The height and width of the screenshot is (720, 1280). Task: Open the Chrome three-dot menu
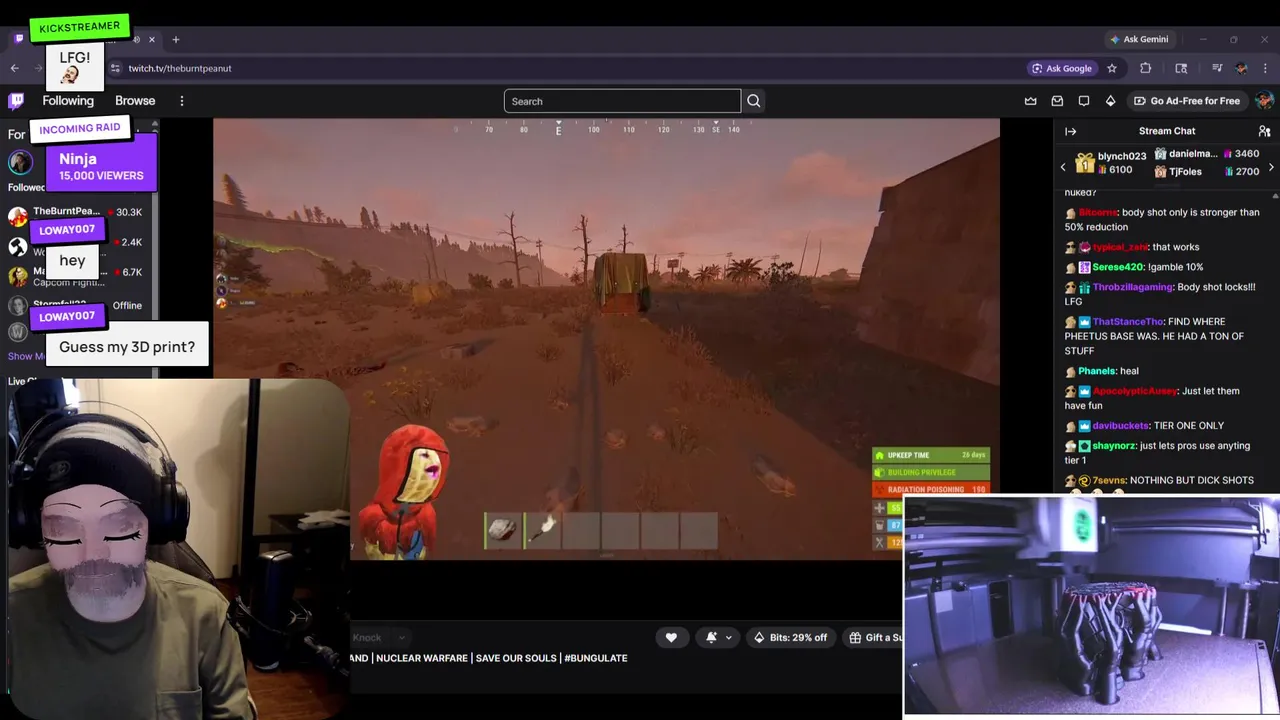click(x=1266, y=68)
